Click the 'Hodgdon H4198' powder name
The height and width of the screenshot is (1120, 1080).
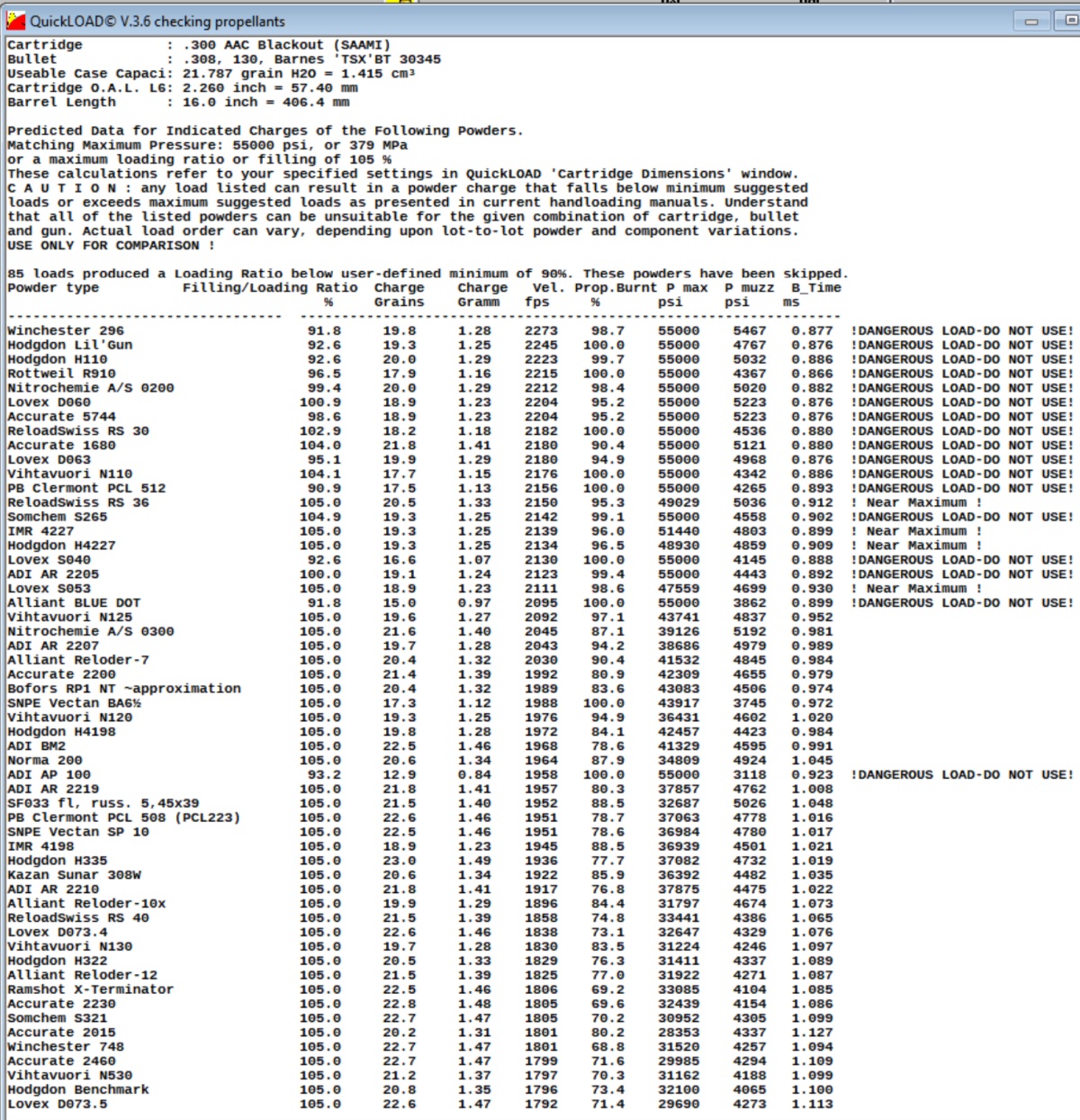click(61, 732)
